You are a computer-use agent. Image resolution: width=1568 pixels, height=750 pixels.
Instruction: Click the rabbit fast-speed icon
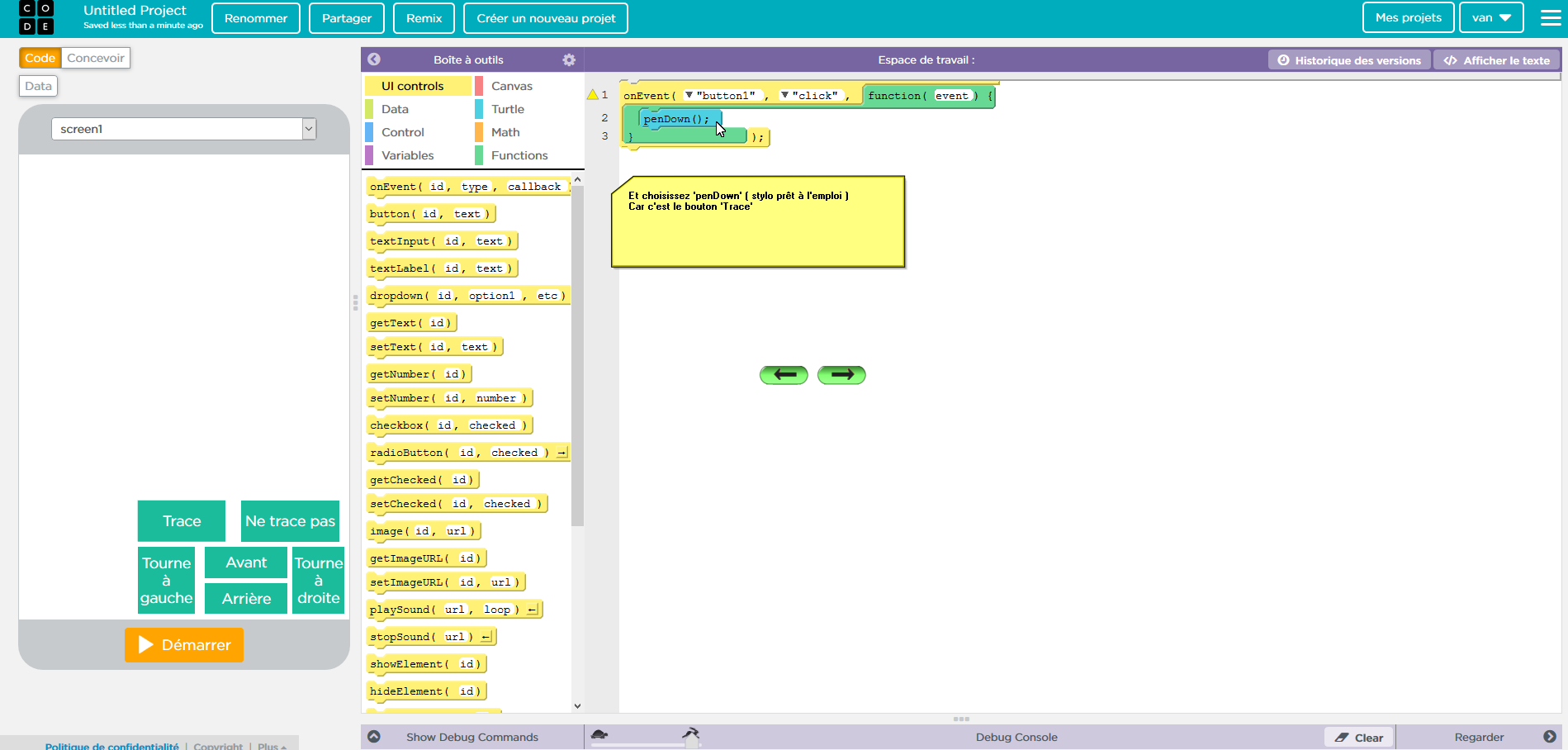pos(691,733)
